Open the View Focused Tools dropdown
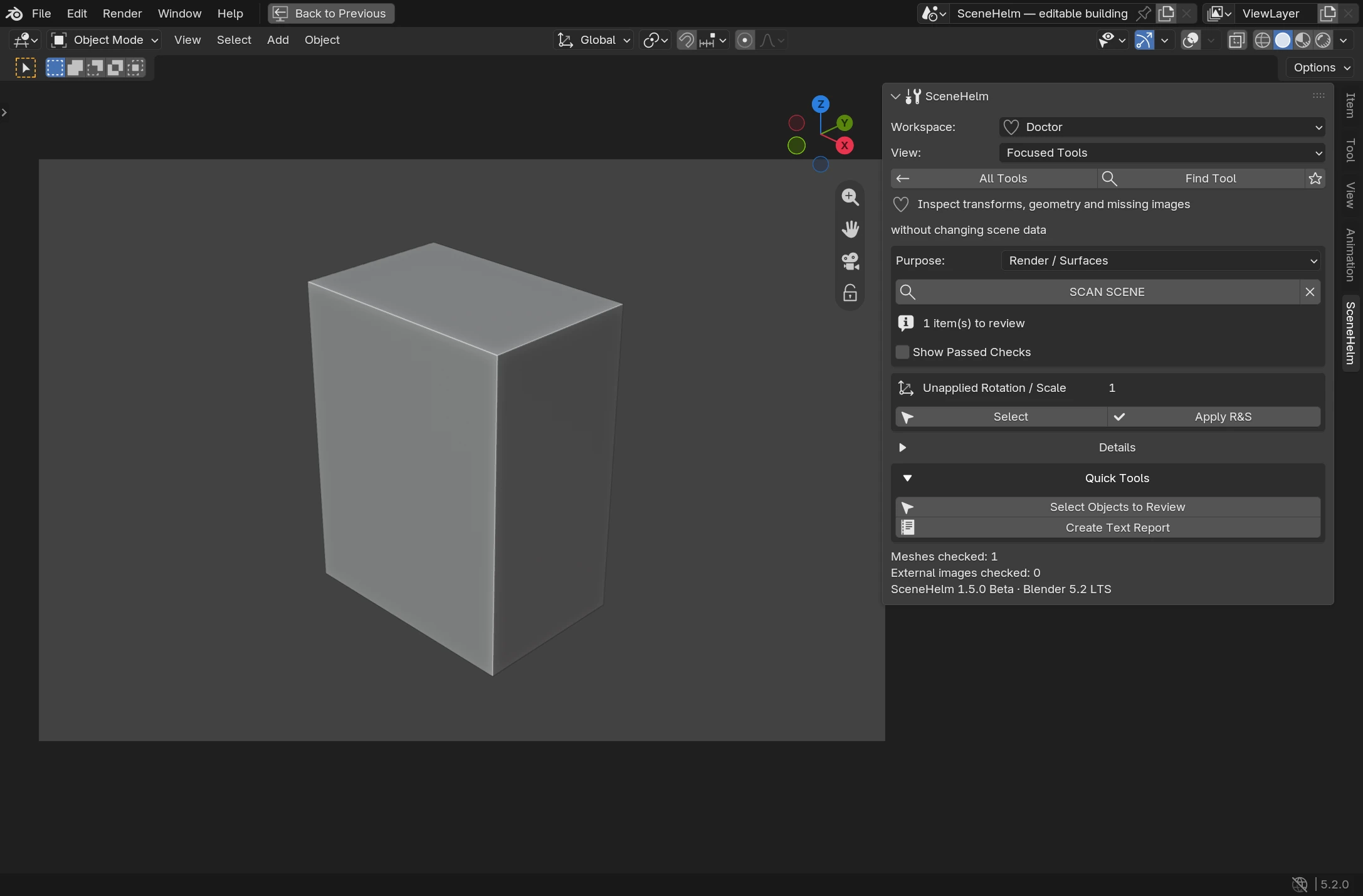Viewport: 1363px width, 896px height. point(1162,153)
